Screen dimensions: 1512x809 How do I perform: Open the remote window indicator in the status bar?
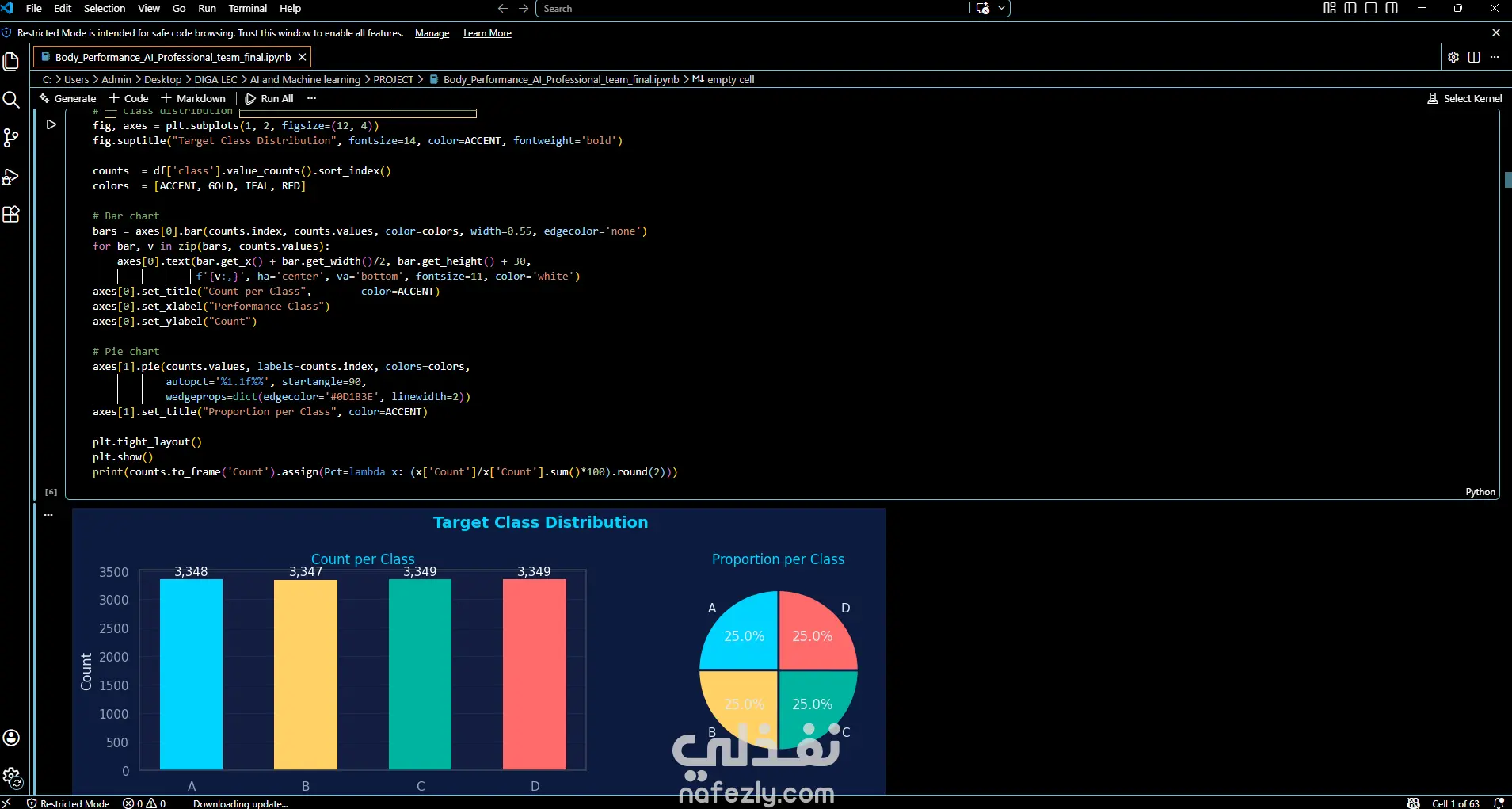[x=7, y=803]
